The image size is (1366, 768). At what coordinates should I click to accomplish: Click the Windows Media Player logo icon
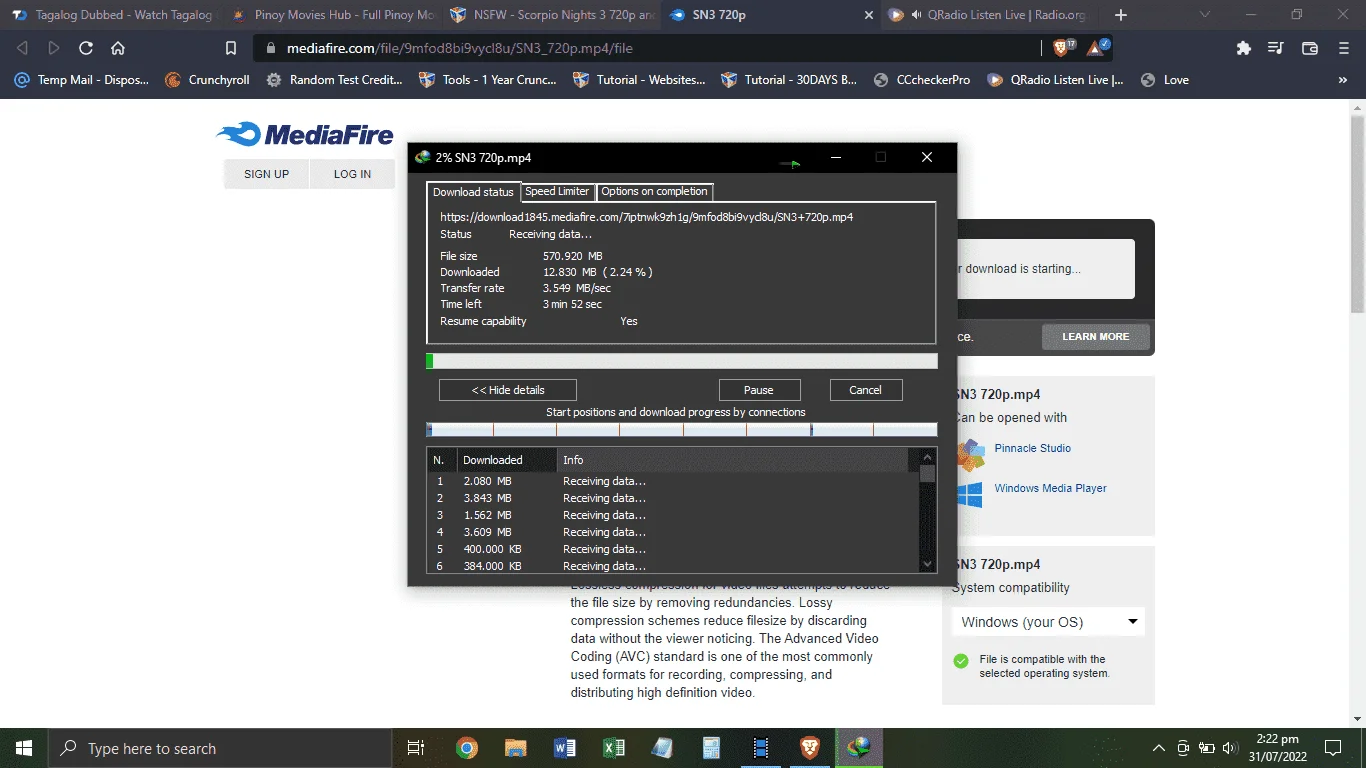(969, 494)
